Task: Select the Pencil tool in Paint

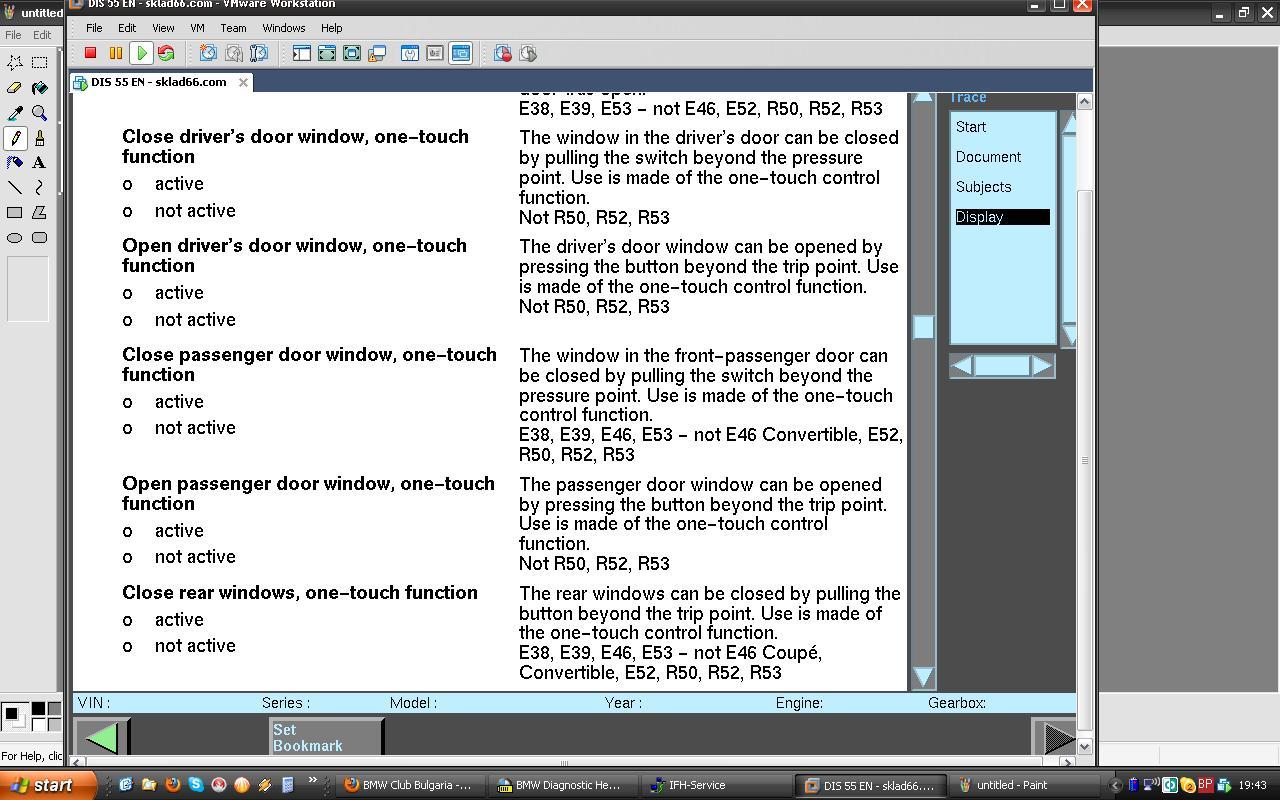Action: click(15, 138)
